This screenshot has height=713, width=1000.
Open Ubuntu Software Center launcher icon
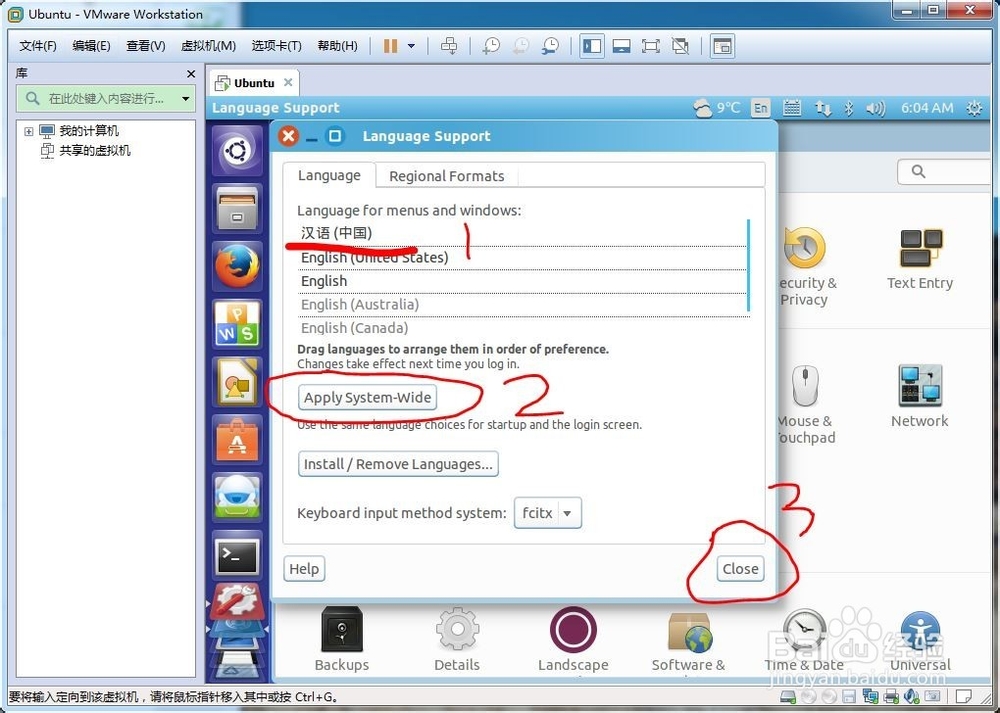click(237, 439)
